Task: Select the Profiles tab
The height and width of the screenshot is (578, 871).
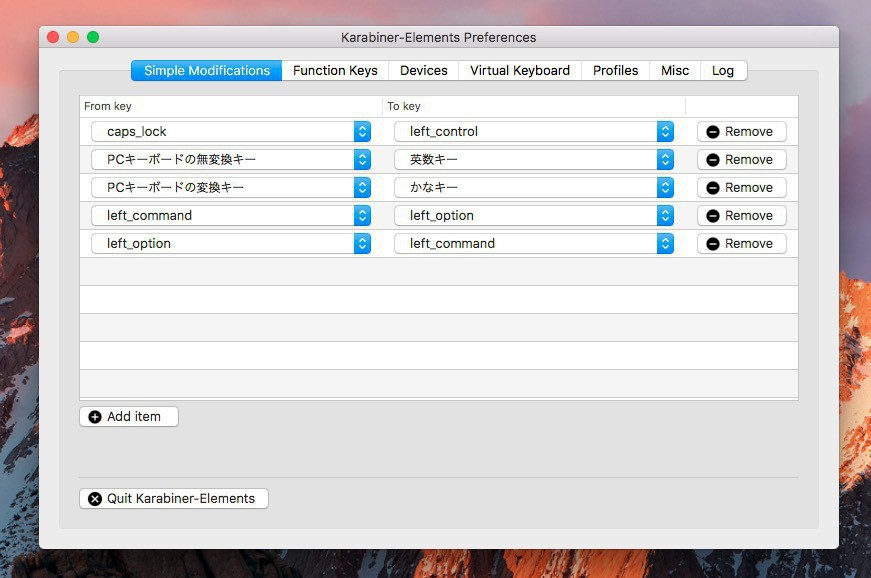Action: click(x=615, y=71)
